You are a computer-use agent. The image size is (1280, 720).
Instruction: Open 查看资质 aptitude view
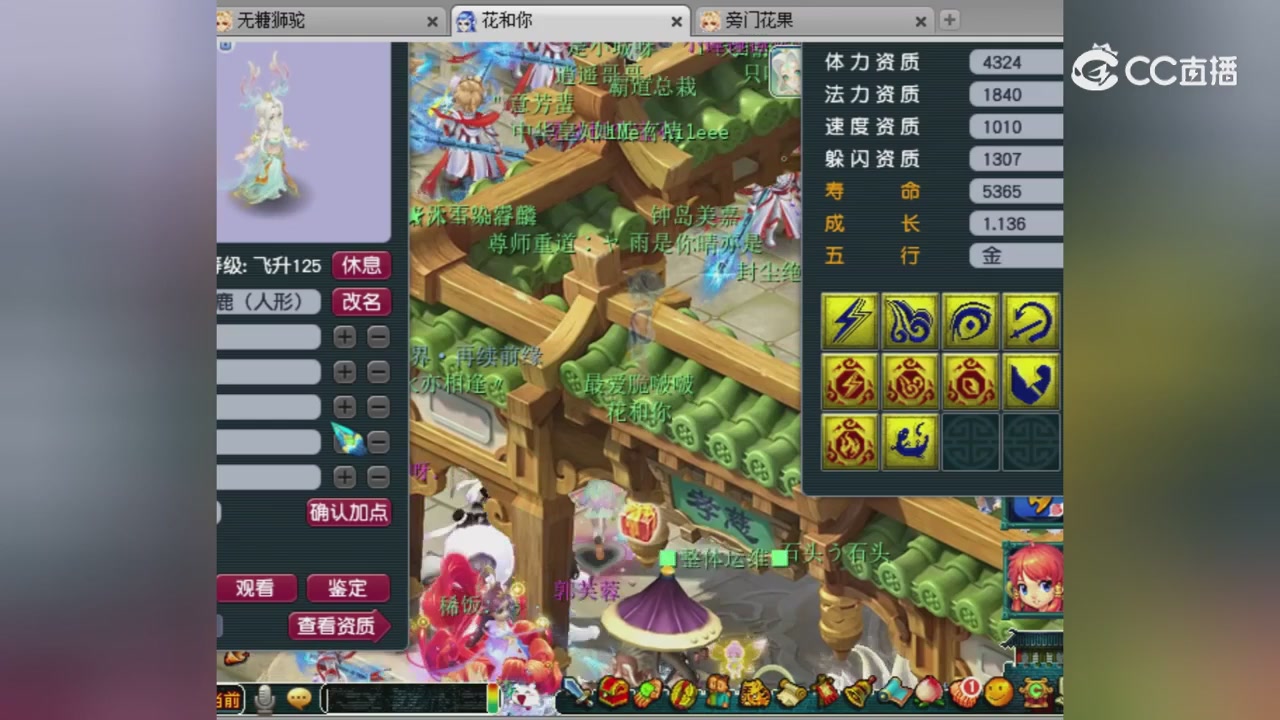[x=339, y=626]
